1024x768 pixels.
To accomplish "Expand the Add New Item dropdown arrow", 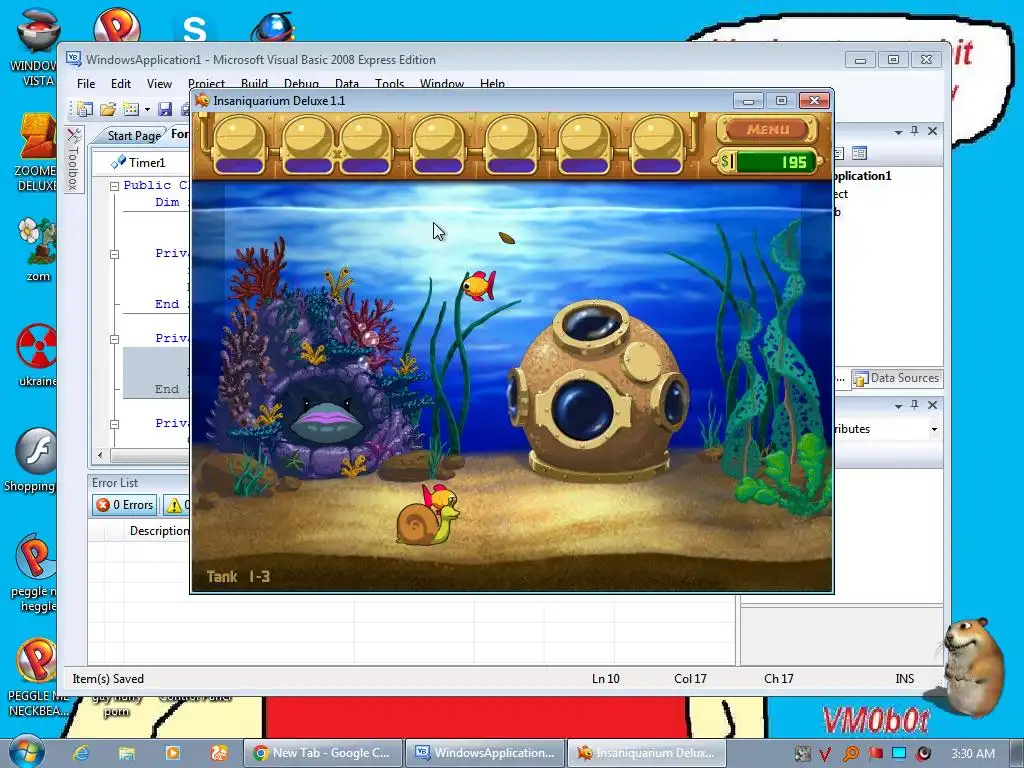I will (x=147, y=109).
